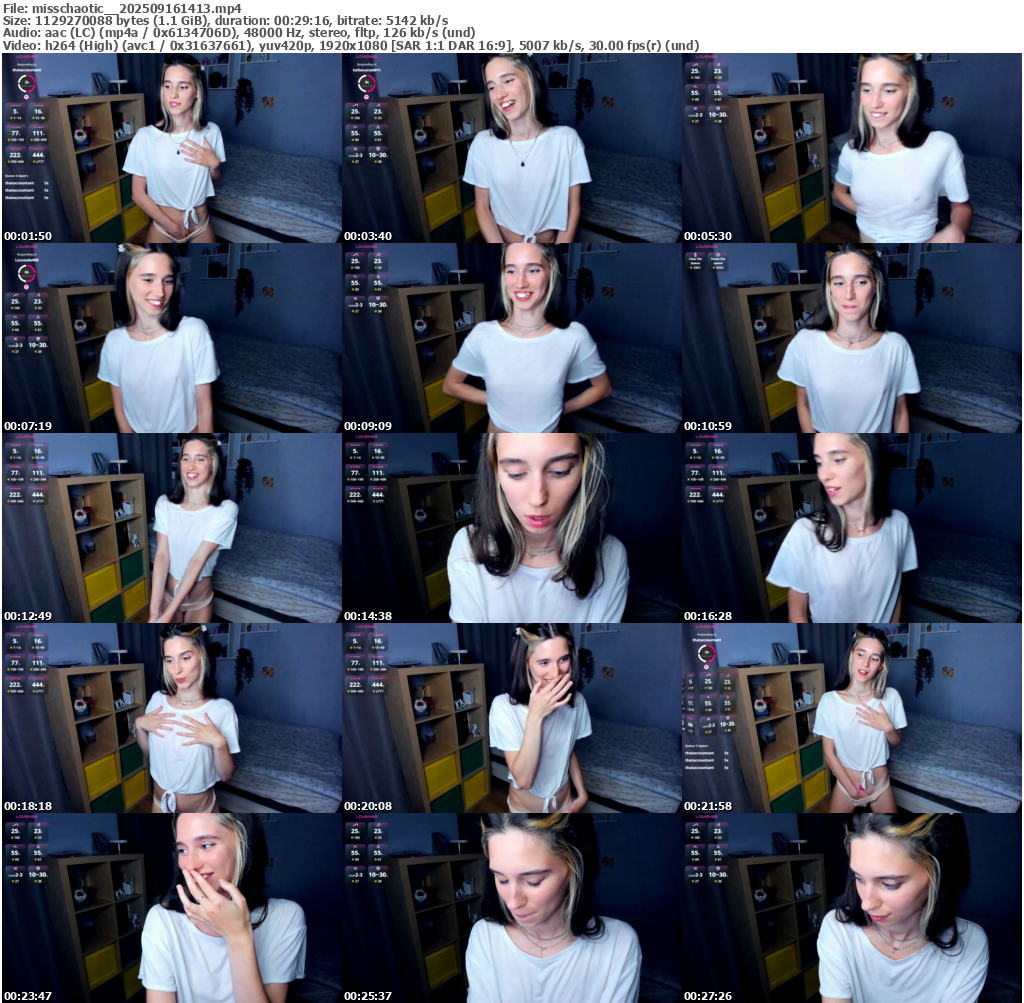Select the 'Audio: aac (LC)' info line
Screen dimensions: 1024x1003
[239, 33]
